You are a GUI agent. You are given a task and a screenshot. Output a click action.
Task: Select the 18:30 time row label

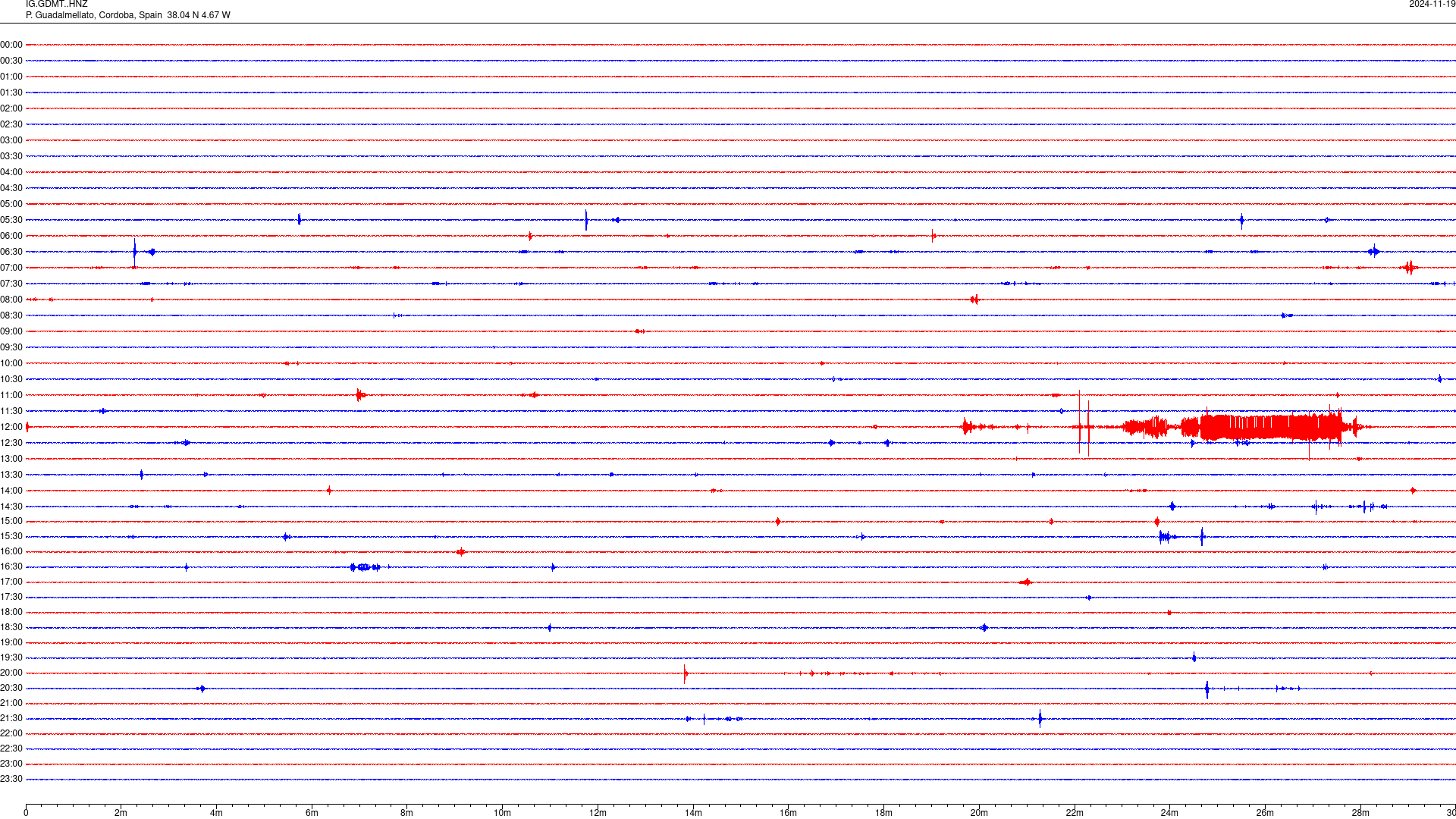(x=11, y=627)
